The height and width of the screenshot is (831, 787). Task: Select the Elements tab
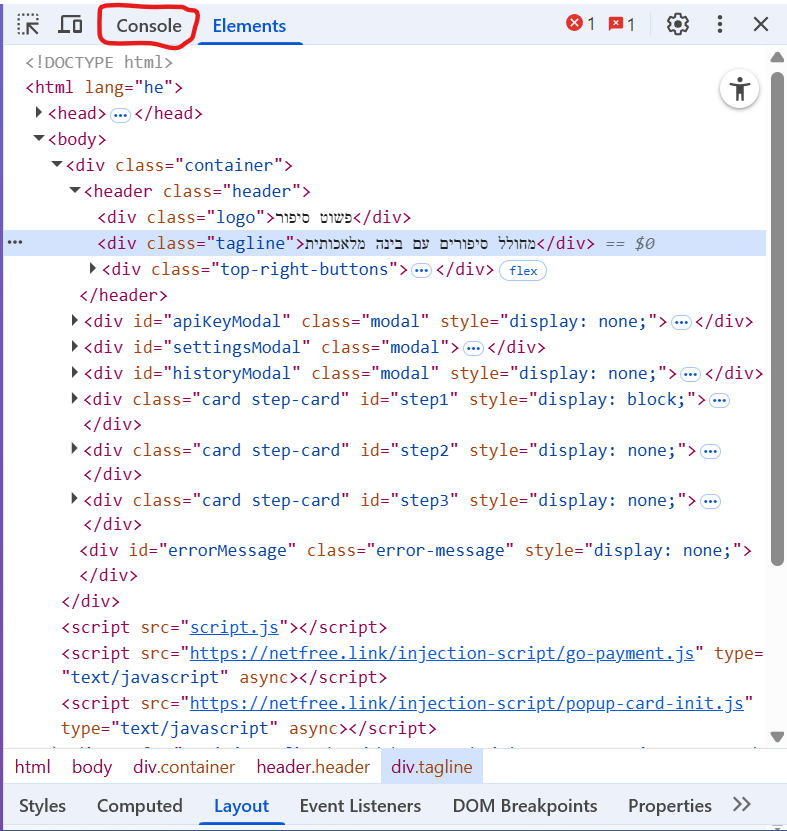click(x=250, y=25)
